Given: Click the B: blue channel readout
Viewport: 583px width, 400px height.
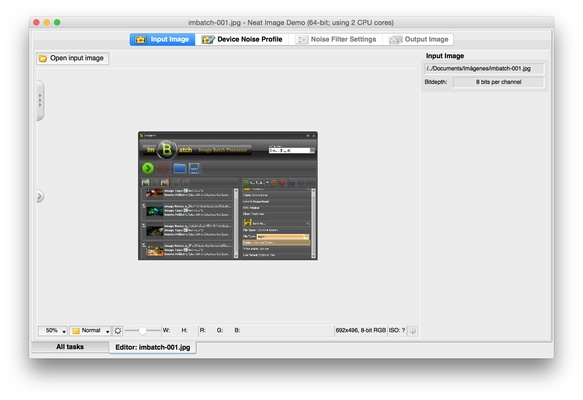Looking at the screenshot, I should 237,330.
